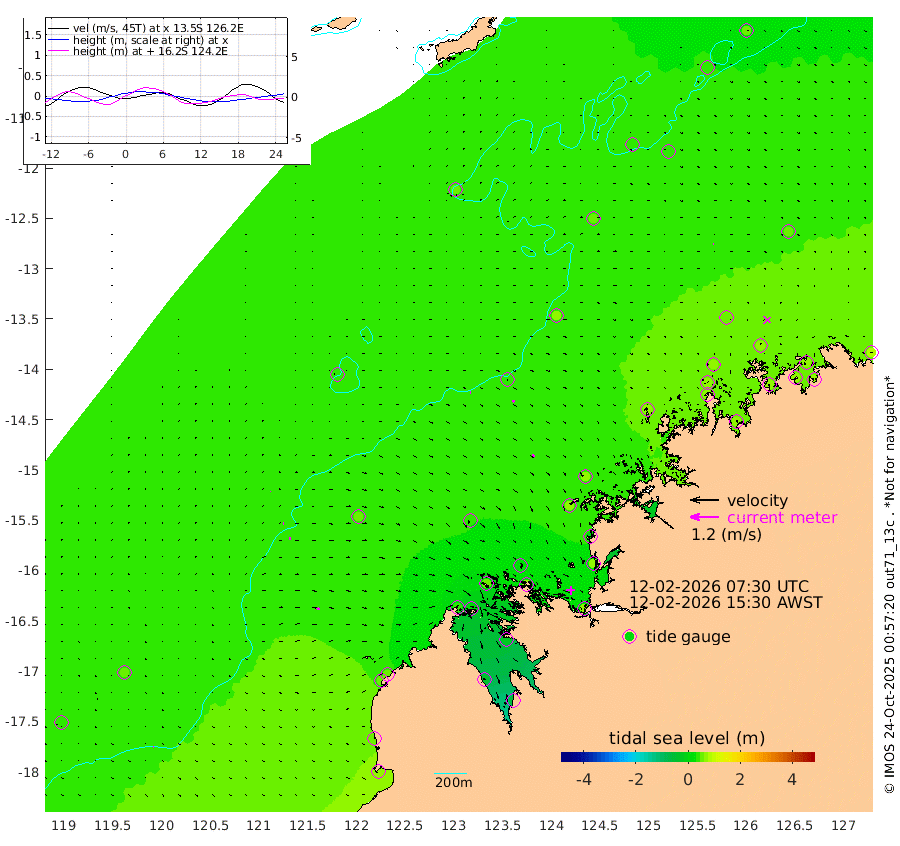Click the 'tide gauge' legend label
900x846 pixels.
click(688, 637)
